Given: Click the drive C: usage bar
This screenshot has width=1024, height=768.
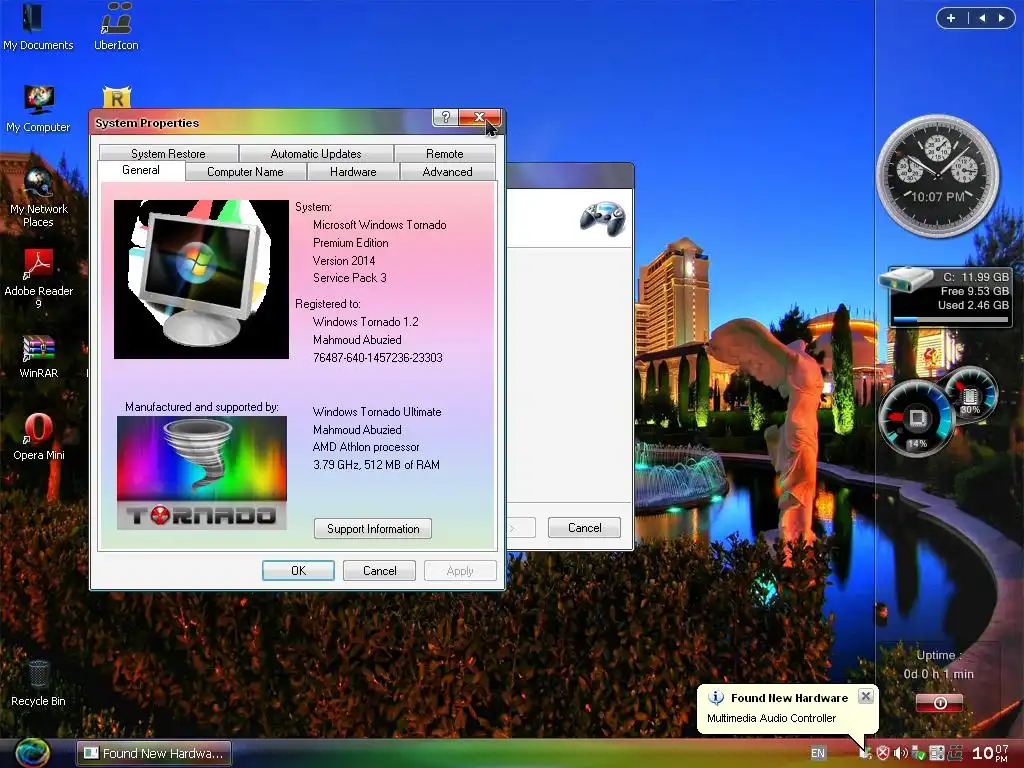Looking at the screenshot, I should click(x=951, y=320).
